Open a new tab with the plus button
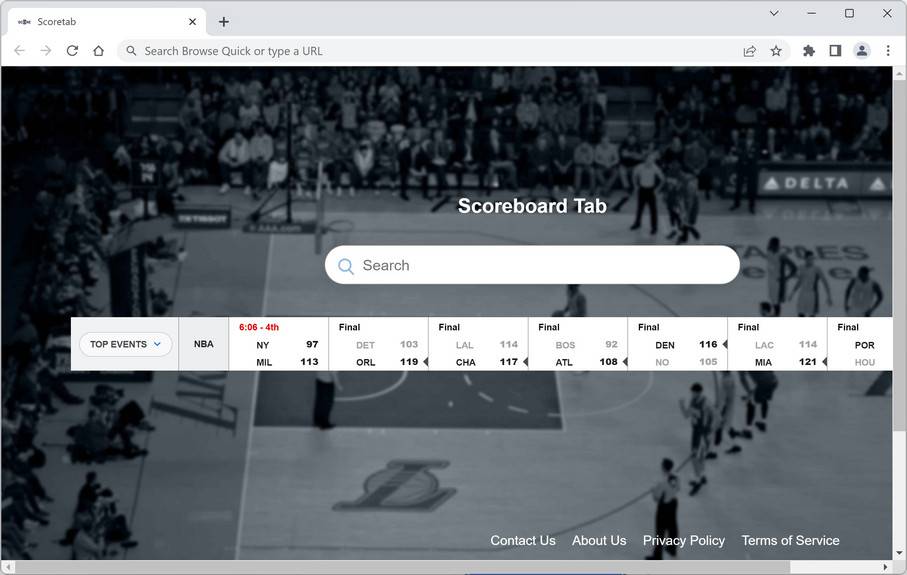The height and width of the screenshot is (575, 907). tap(224, 22)
